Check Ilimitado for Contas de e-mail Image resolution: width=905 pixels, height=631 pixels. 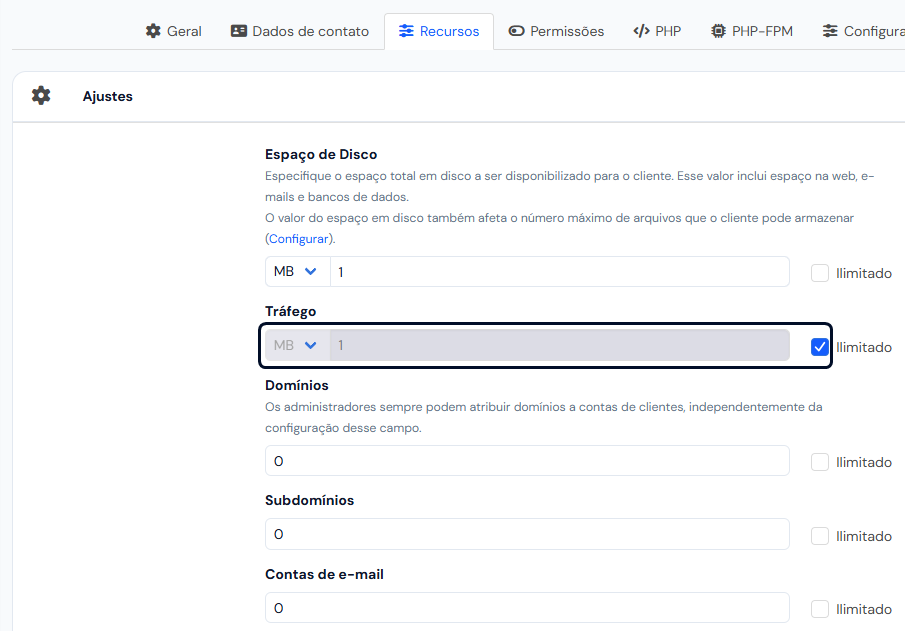pyautogui.click(x=820, y=609)
